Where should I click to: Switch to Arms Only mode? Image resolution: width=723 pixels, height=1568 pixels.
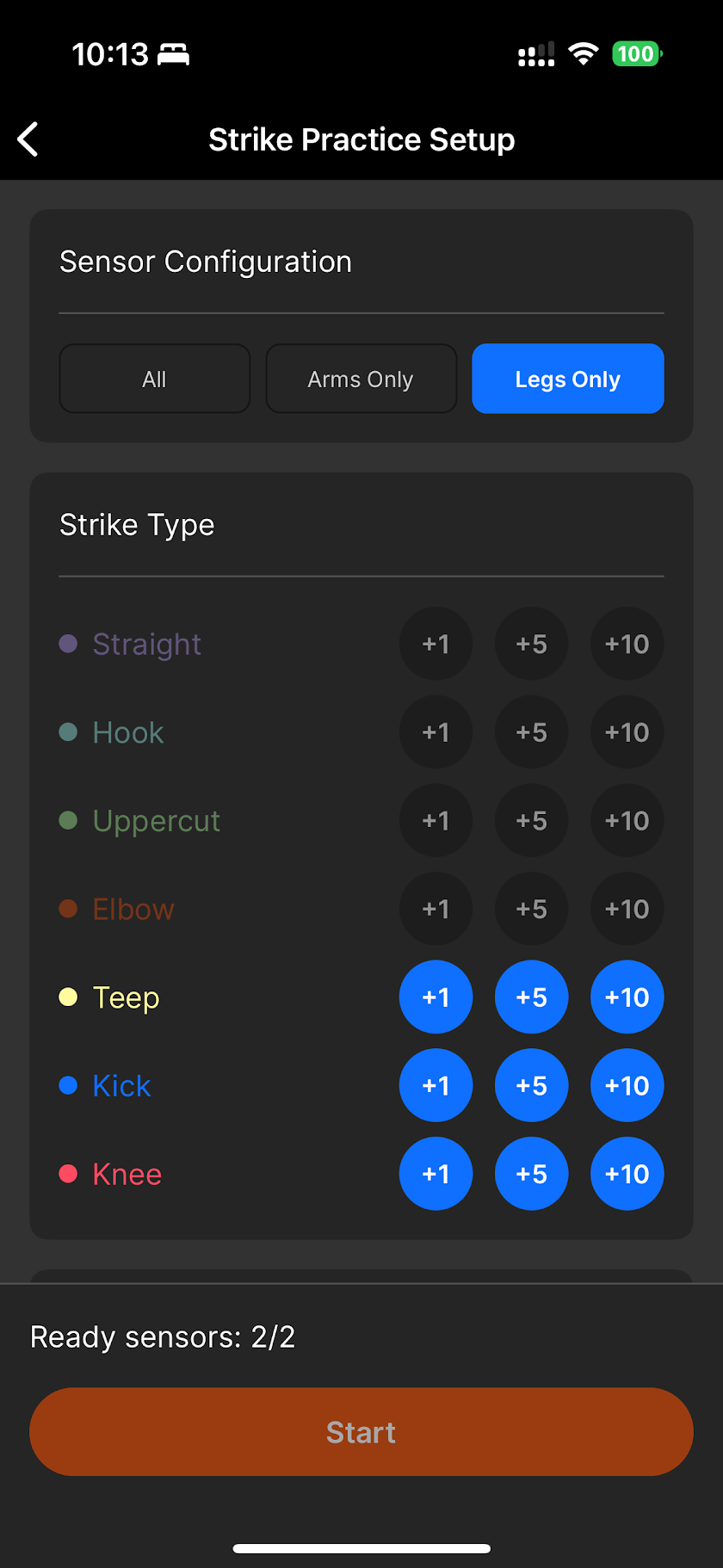pos(361,379)
